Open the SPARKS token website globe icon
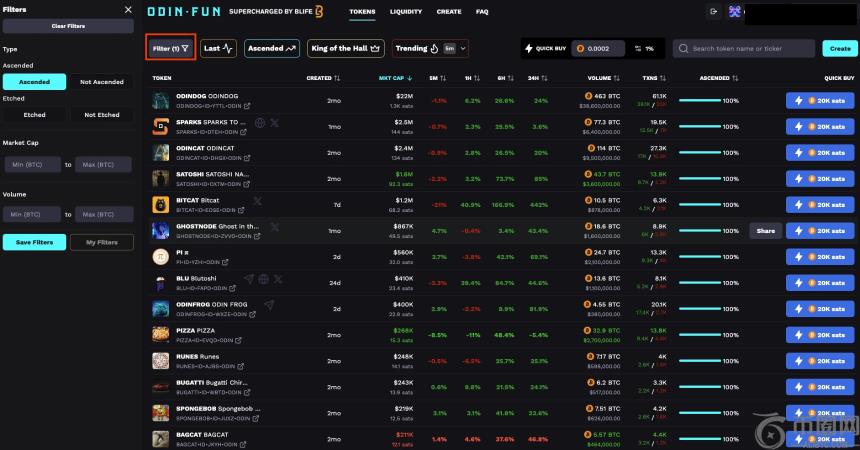 click(x=260, y=123)
